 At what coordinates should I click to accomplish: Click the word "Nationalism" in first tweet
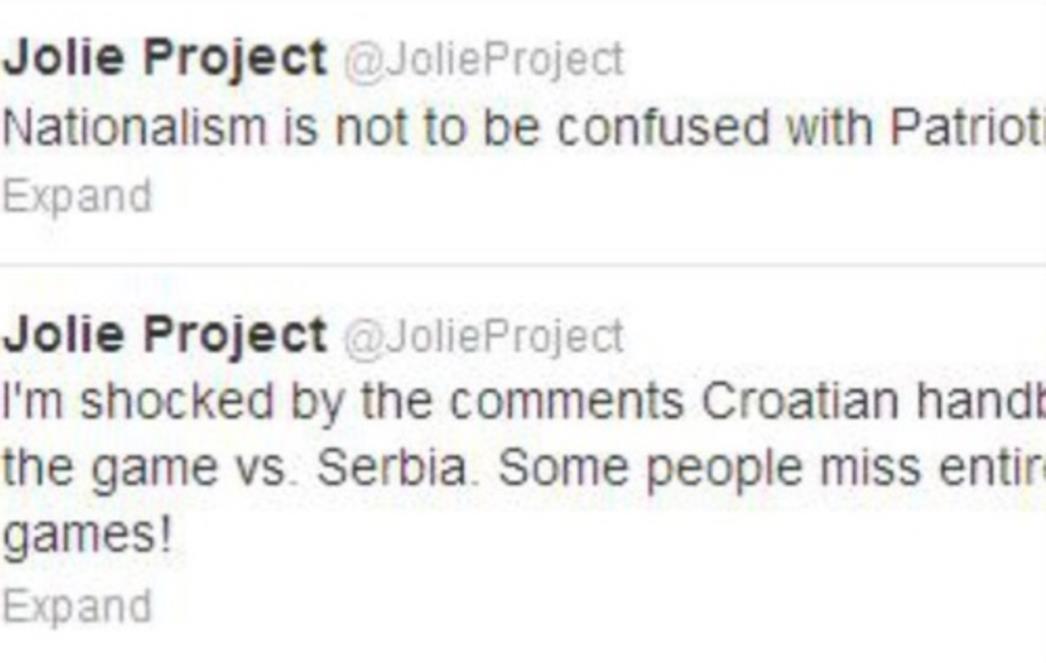(135, 127)
